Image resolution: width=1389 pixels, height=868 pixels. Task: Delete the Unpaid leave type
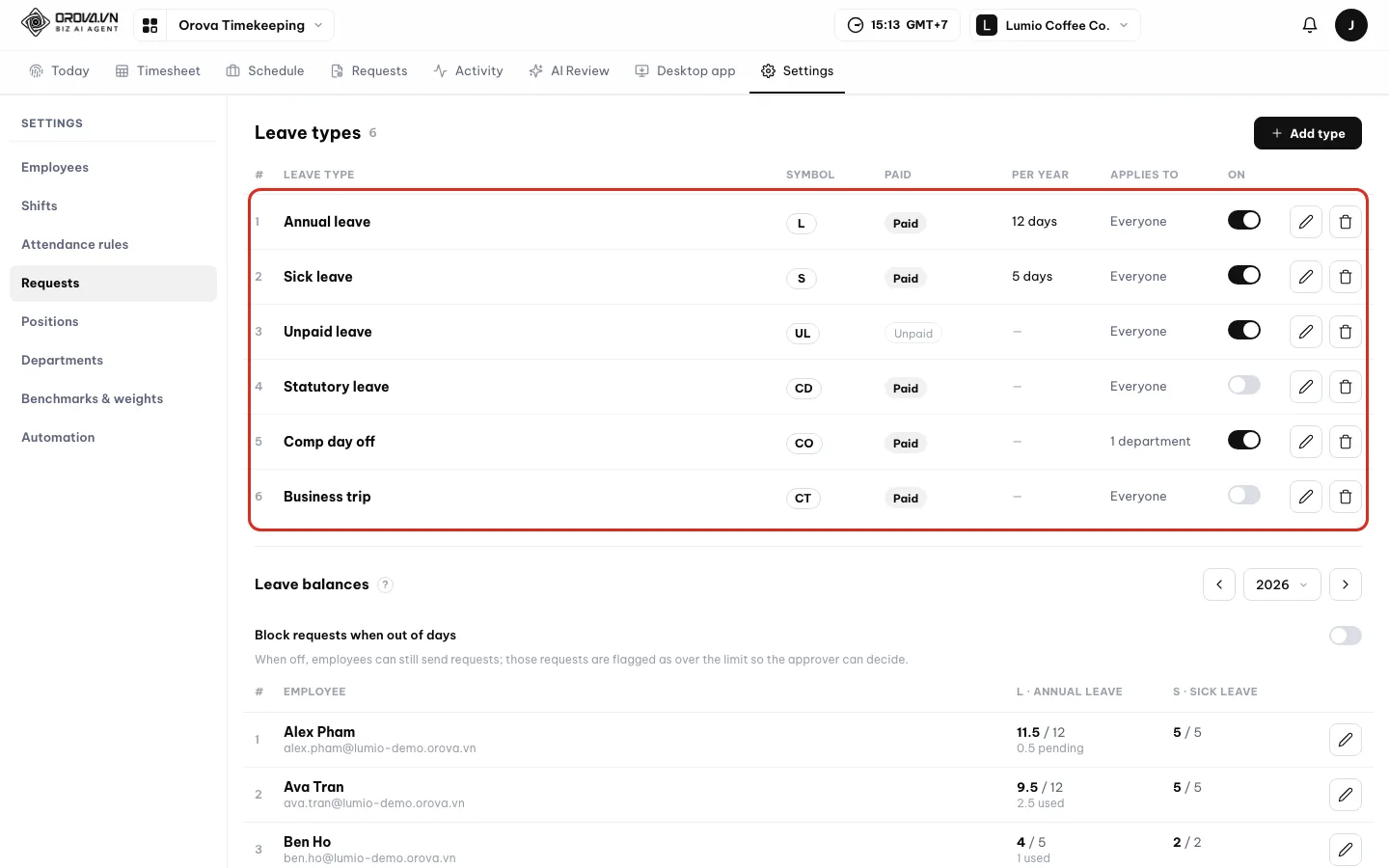point(1346,332)
